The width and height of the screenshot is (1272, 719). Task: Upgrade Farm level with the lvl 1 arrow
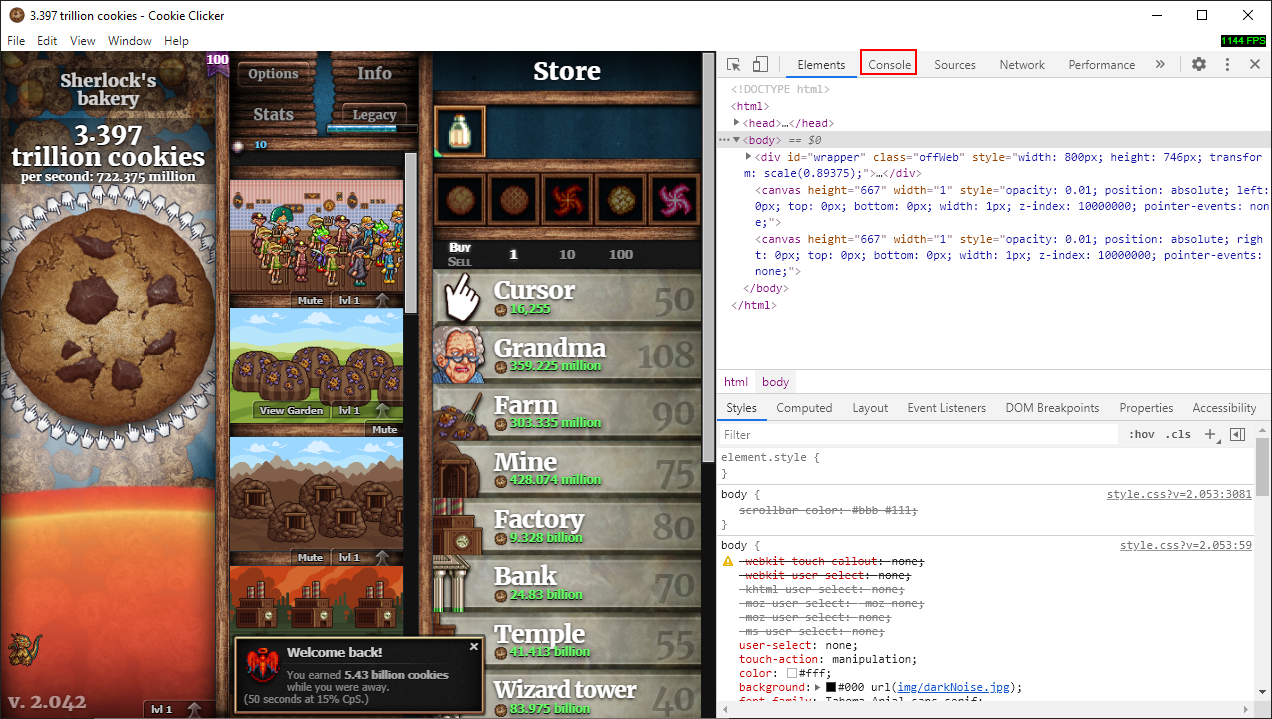383,410
